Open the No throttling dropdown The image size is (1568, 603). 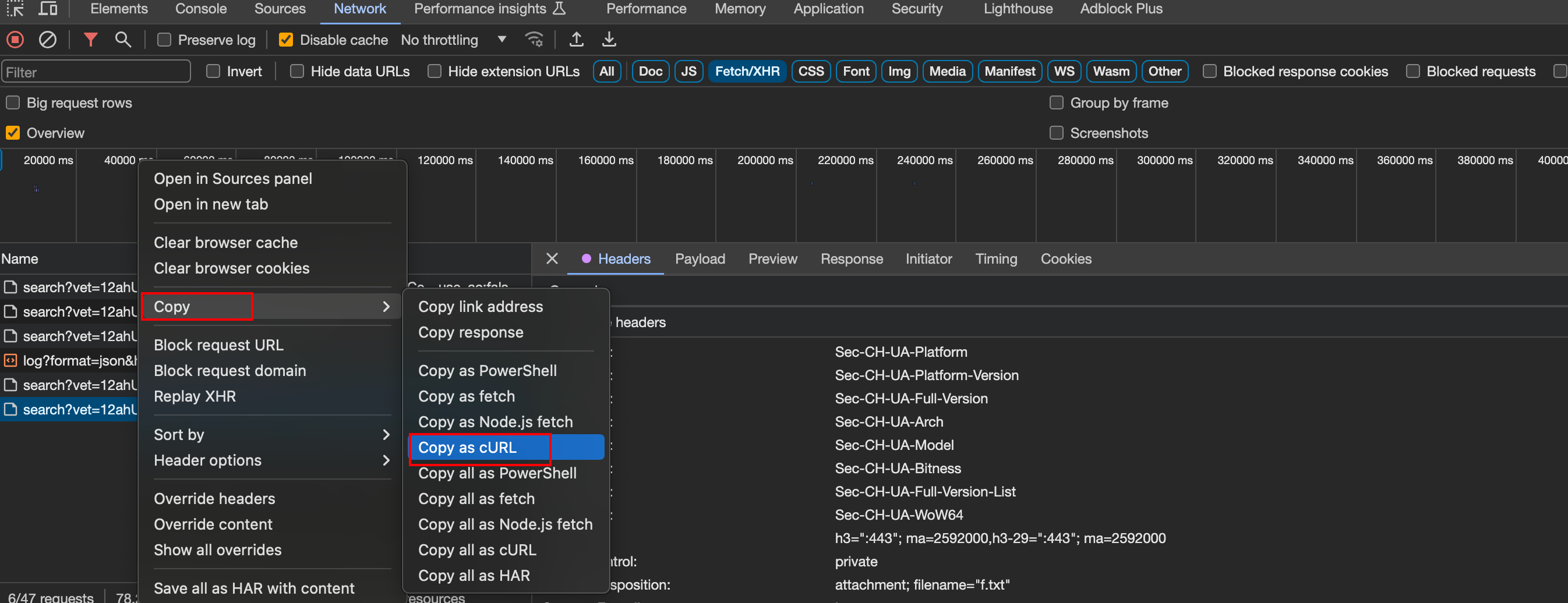coord(454,40)
